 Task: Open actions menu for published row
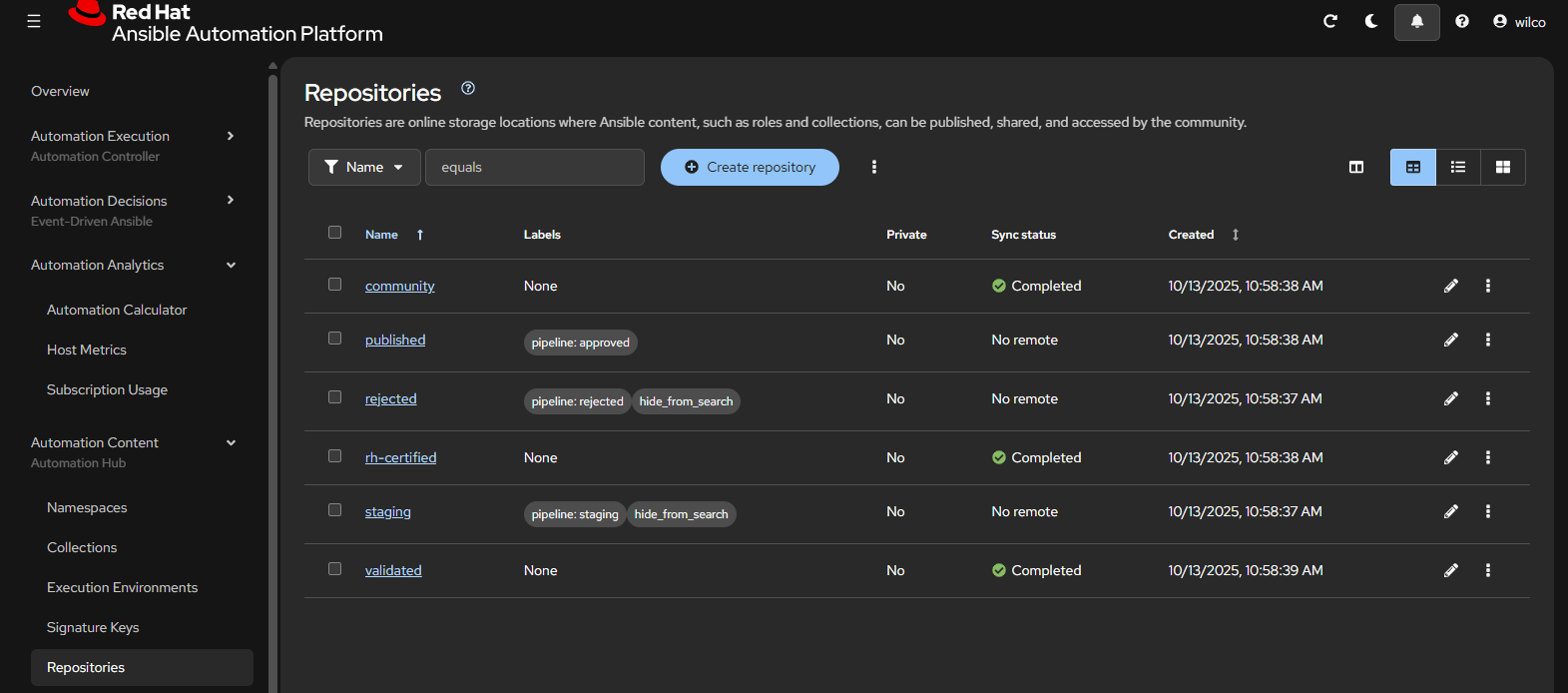click(1488, 340)
